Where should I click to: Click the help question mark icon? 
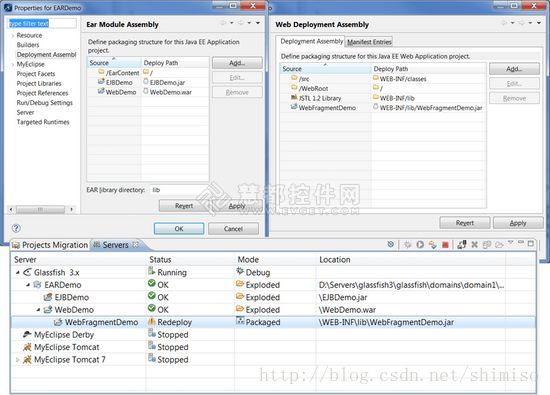point(16,228)
